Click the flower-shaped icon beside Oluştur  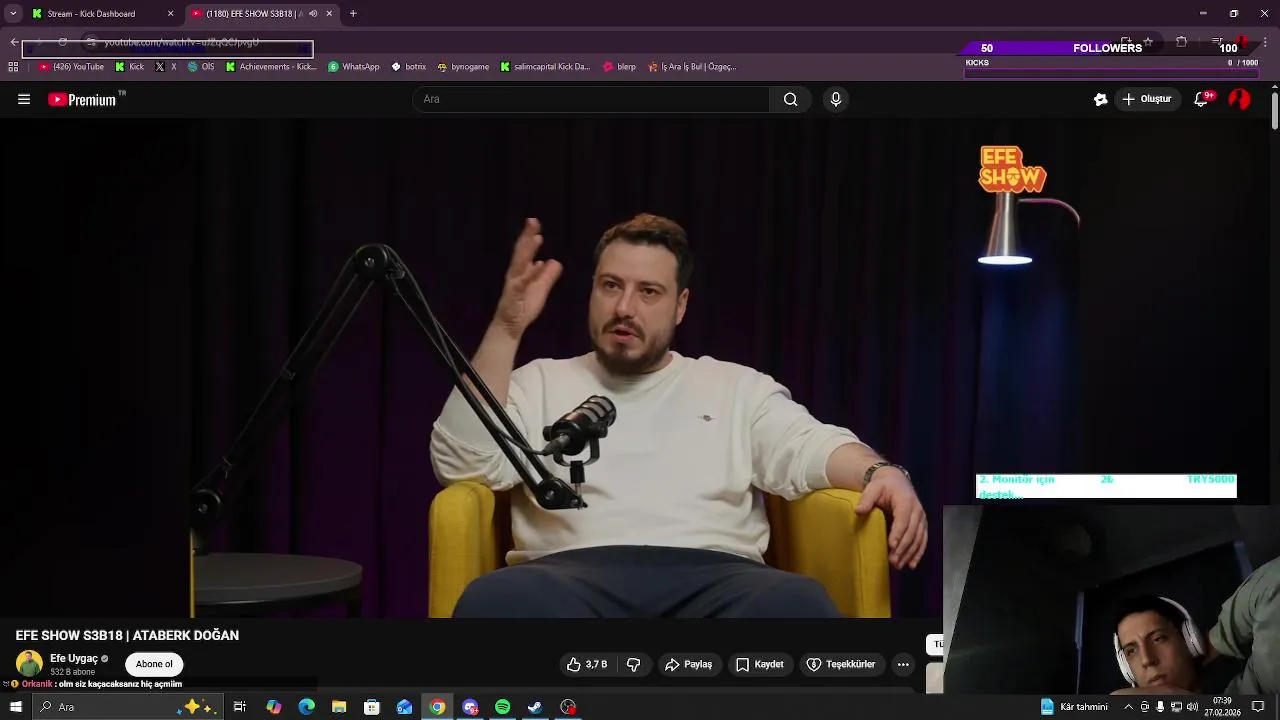(1100, 99)
